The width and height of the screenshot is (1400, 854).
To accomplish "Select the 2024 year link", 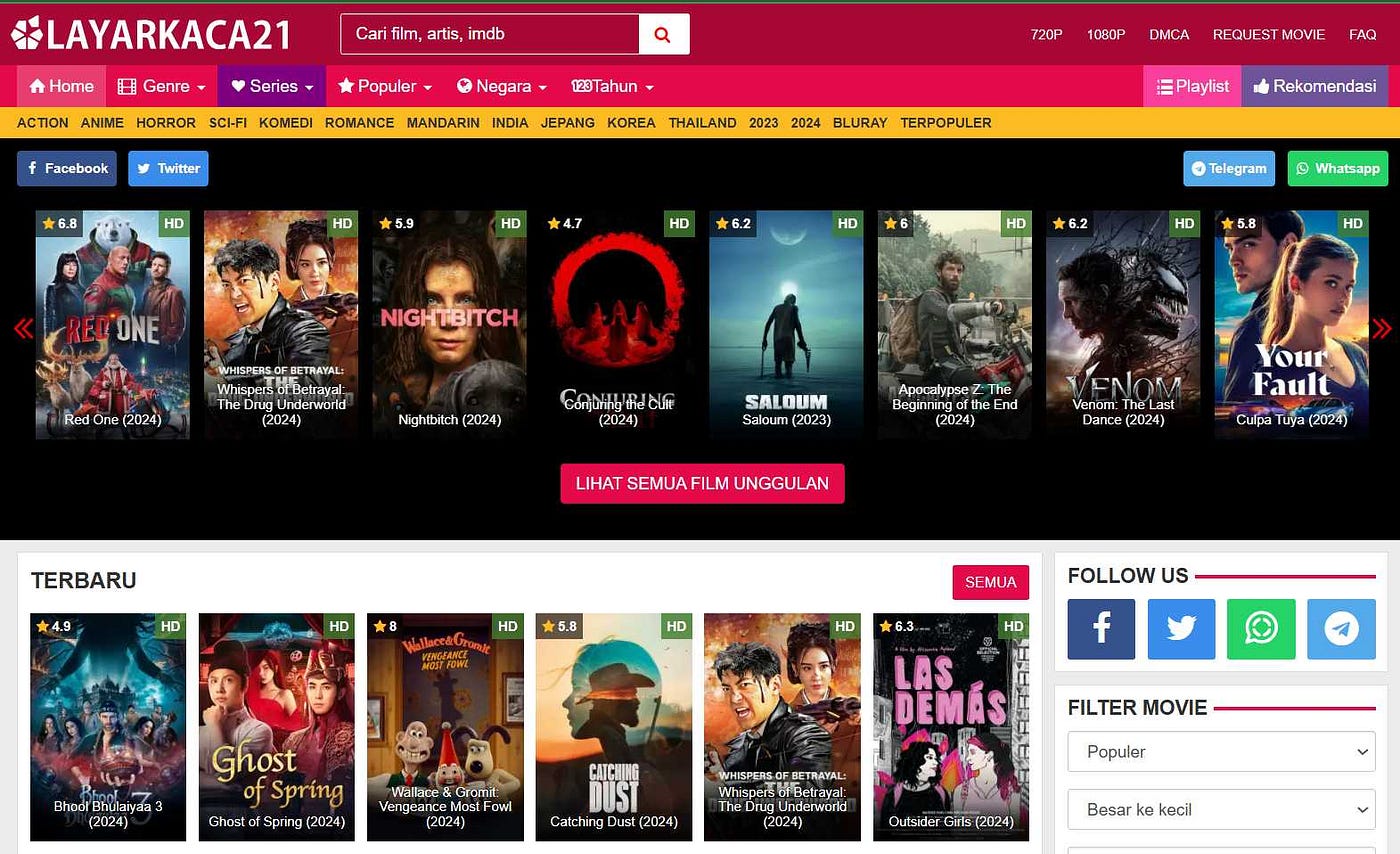I will [x=806, y=123].
